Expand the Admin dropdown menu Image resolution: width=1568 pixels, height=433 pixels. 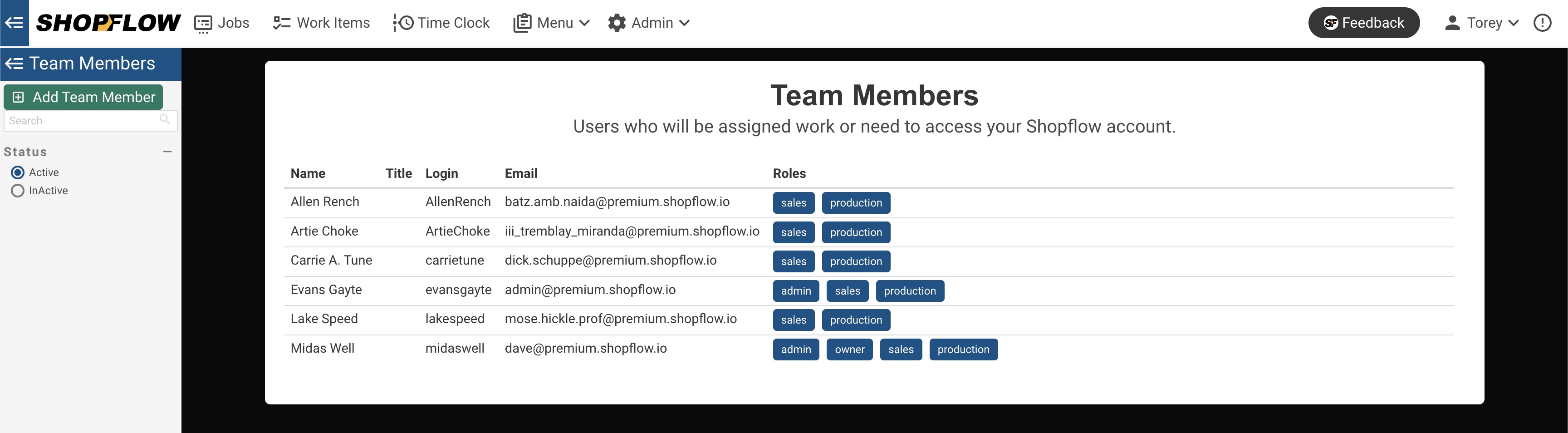(649, 23)
